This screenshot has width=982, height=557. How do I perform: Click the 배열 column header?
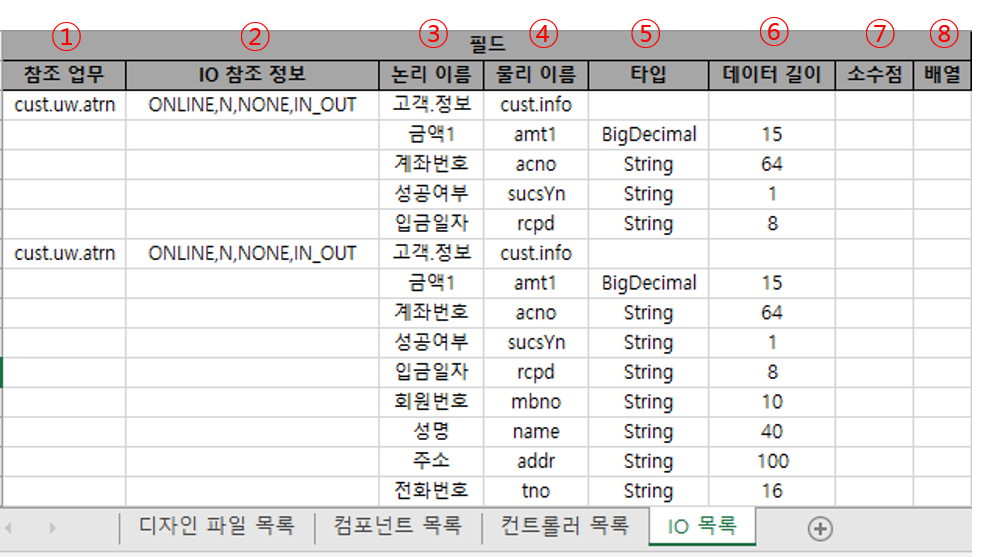coord(941,75)
